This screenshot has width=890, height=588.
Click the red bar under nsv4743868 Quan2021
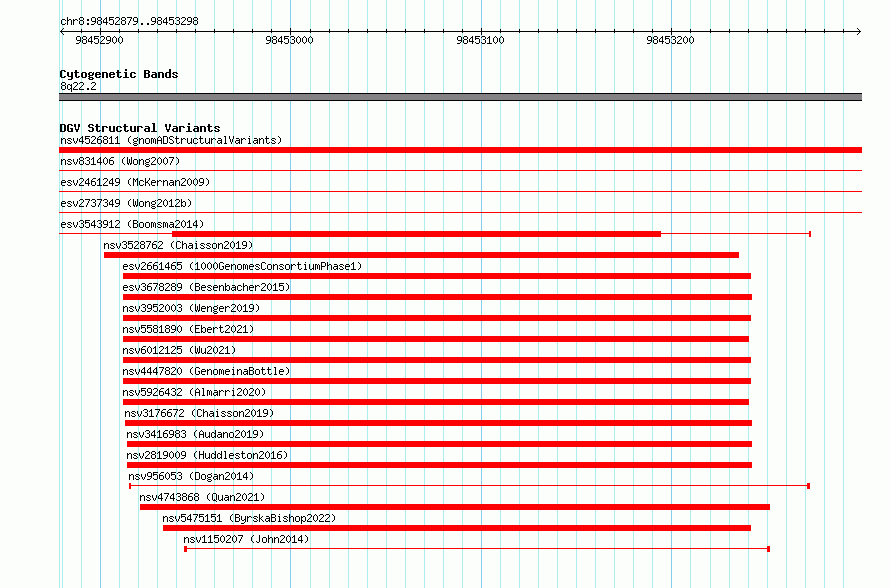[455, 507]
